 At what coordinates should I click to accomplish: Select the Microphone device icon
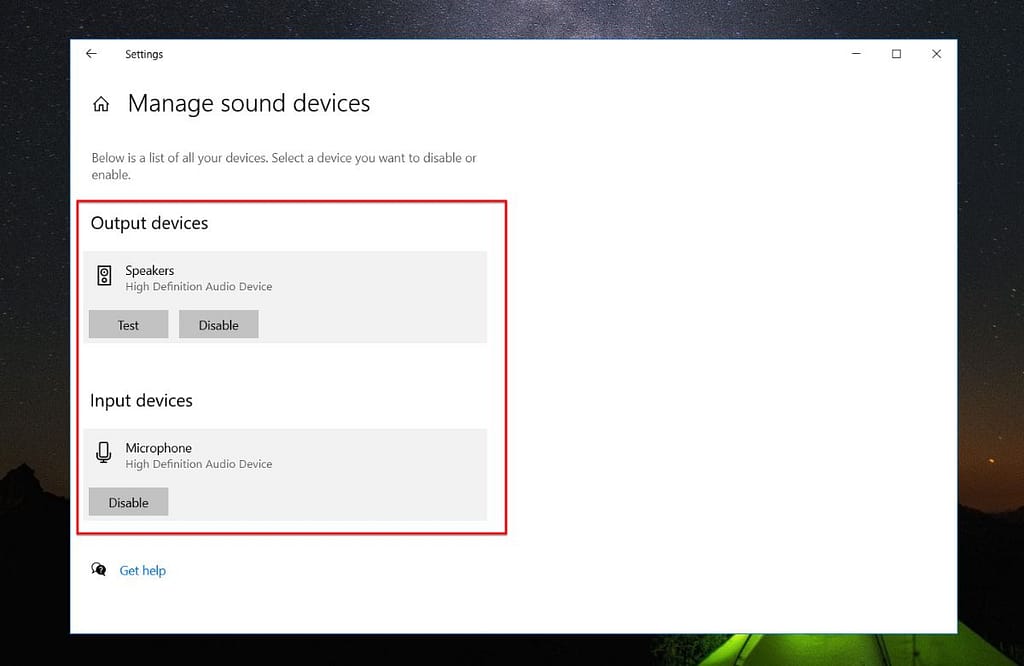pyautogui.click(x=103, y=452)
